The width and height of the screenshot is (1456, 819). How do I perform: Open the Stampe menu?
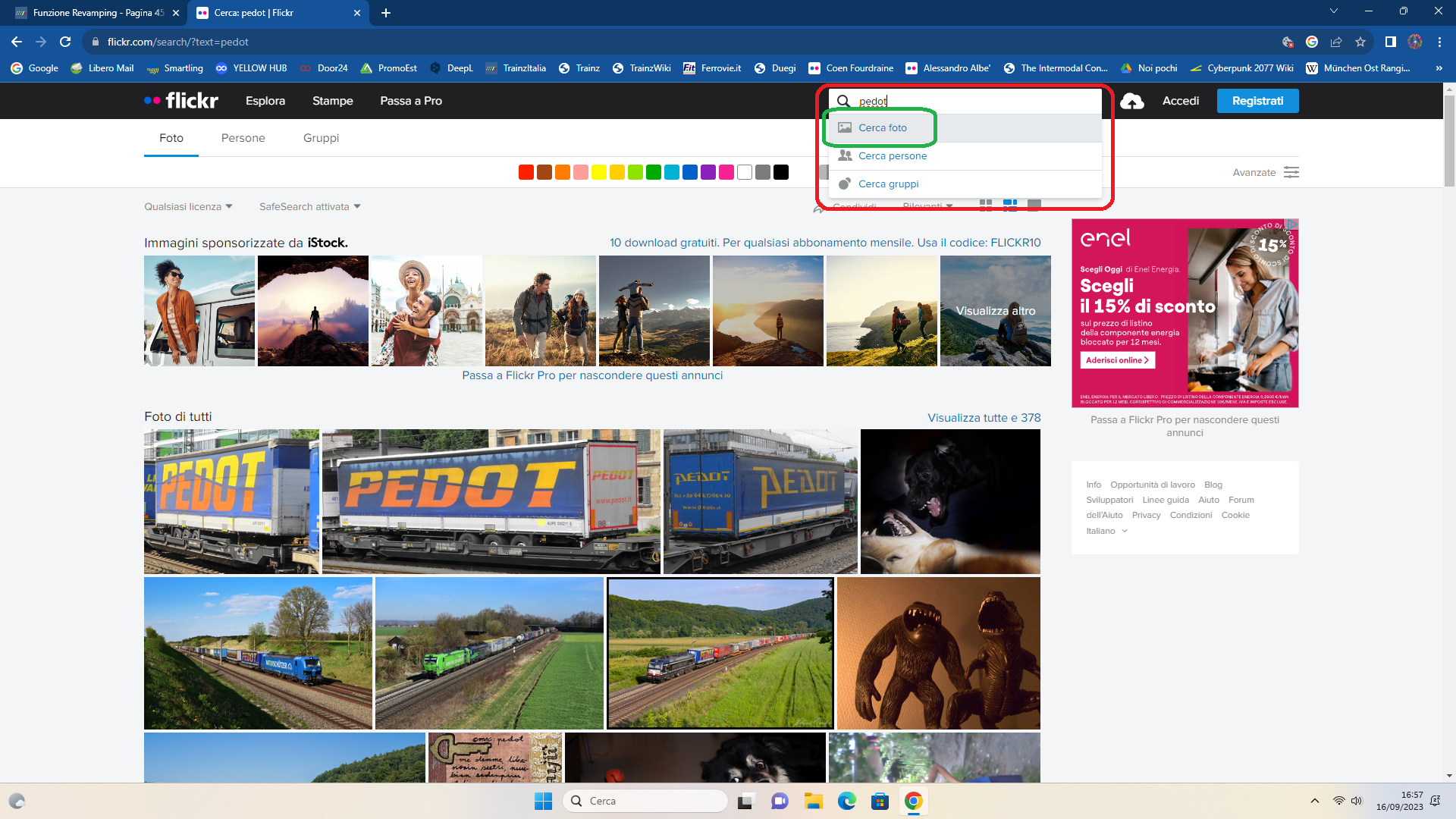pos(333,101)
